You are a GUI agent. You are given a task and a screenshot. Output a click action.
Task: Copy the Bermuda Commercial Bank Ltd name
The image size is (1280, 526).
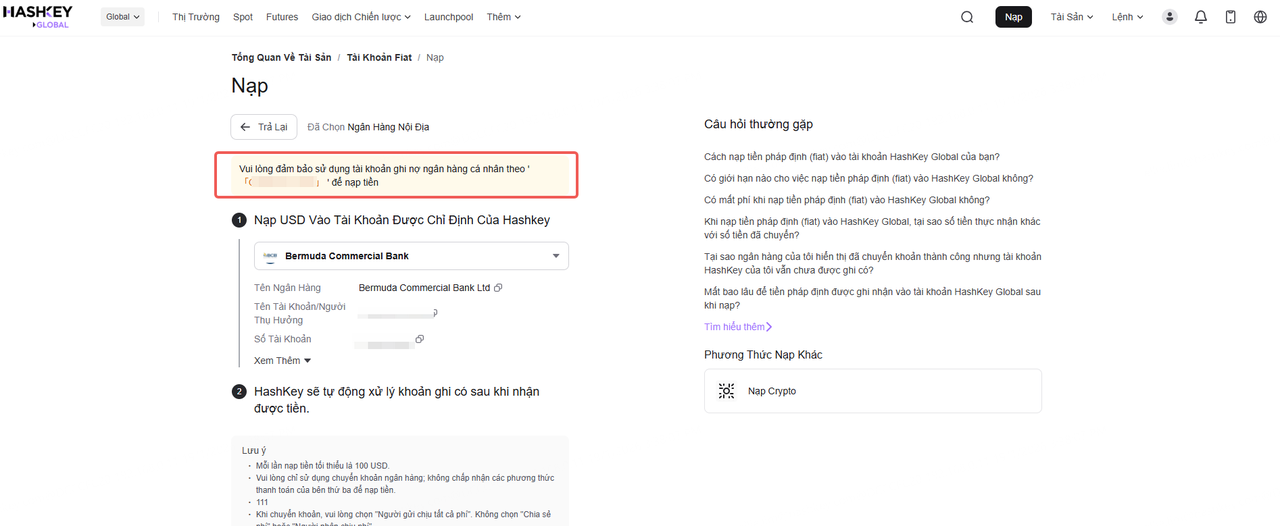[498, 288]
